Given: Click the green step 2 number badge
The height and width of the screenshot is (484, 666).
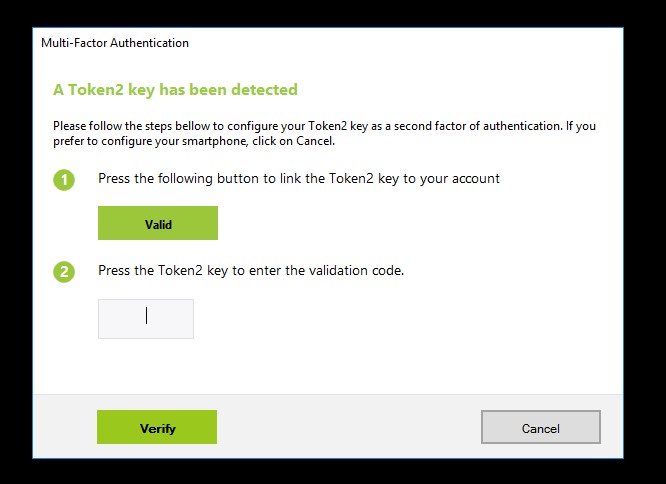Looking at the screenshot, I should point(64,272).
